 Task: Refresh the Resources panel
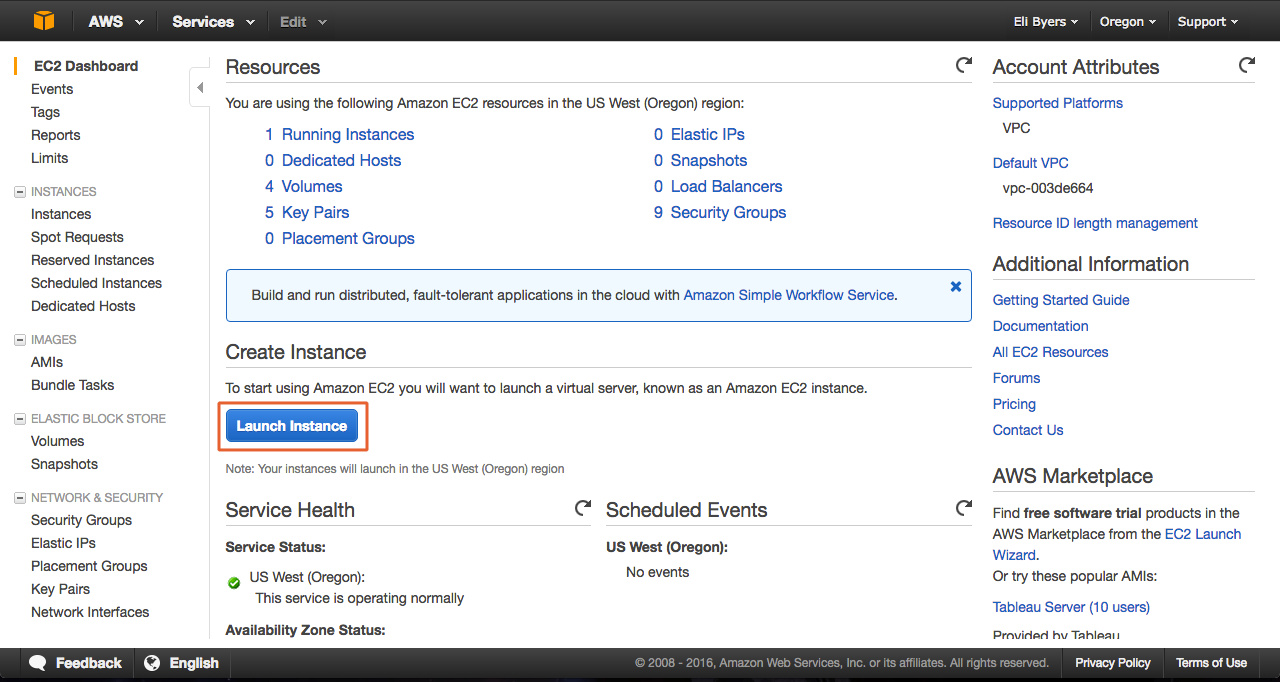(963, 65)
